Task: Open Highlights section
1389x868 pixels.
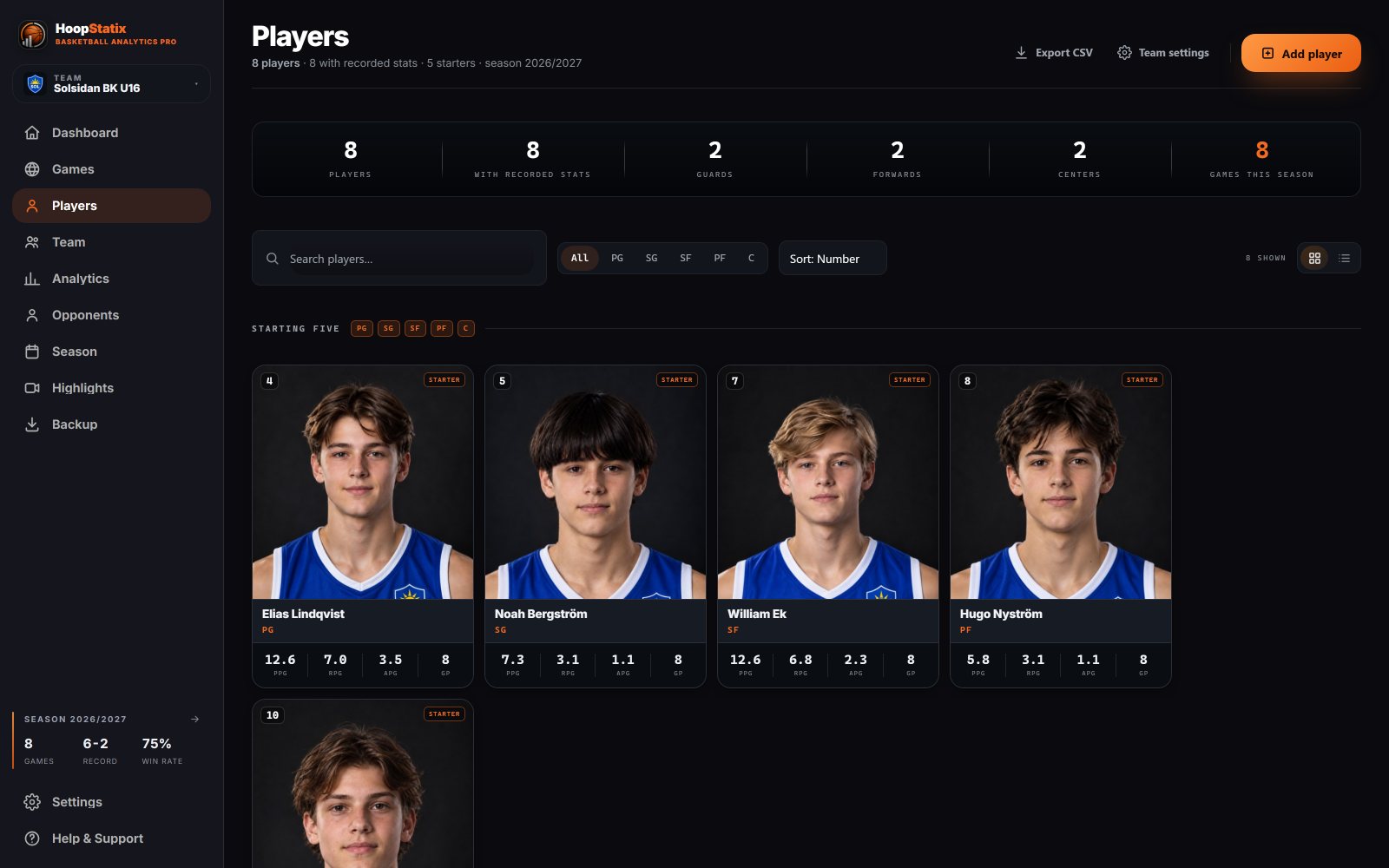Action: click(111, 388)
